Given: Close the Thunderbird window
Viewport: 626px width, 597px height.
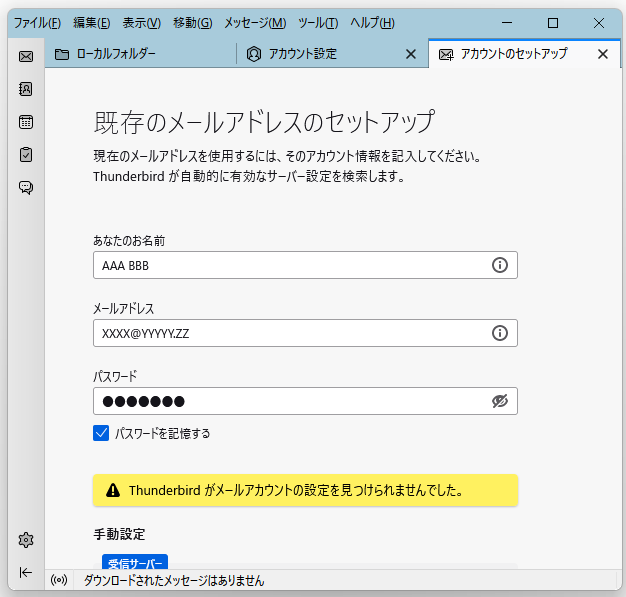Looking at the screenshot, I should (x=599, y=23).
